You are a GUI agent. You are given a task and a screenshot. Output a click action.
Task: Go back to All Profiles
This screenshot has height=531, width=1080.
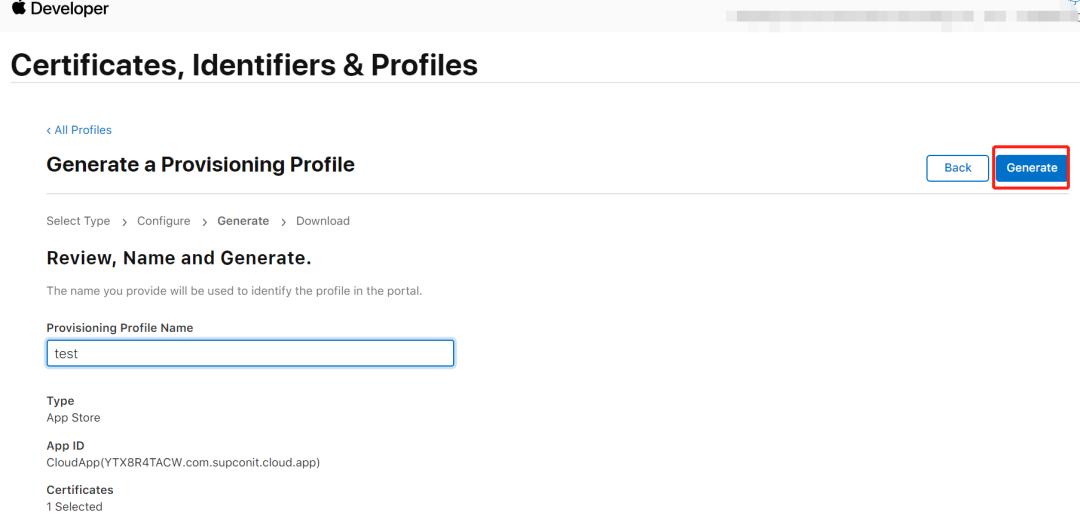(79, 130)
